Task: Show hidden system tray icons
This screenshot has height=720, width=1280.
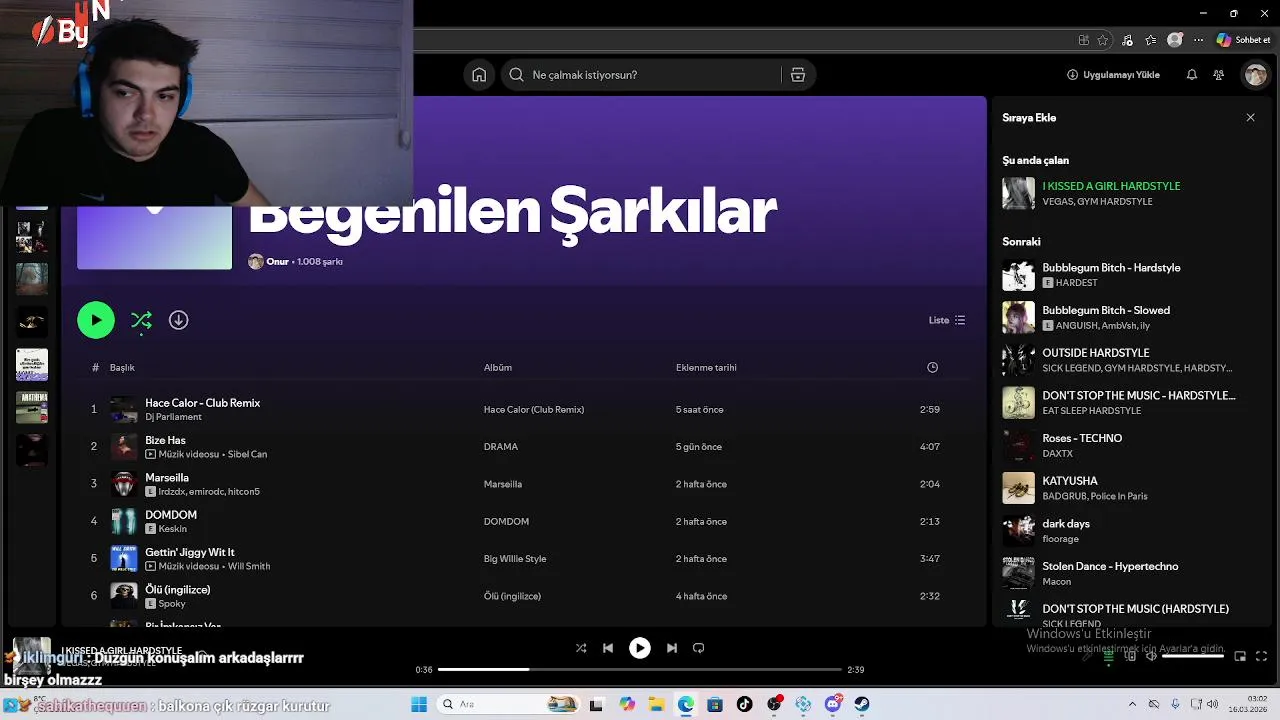Action: tap(1132, 704)
